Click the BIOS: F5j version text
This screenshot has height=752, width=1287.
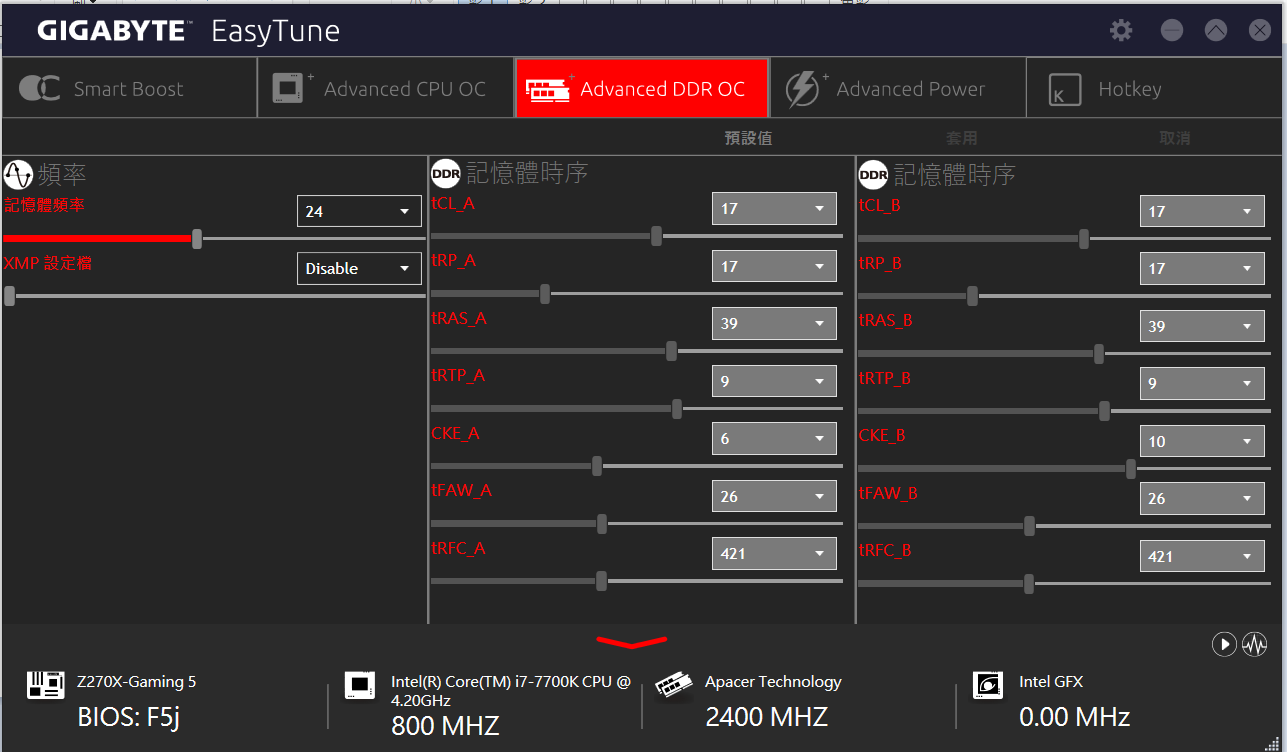point(129,717)
